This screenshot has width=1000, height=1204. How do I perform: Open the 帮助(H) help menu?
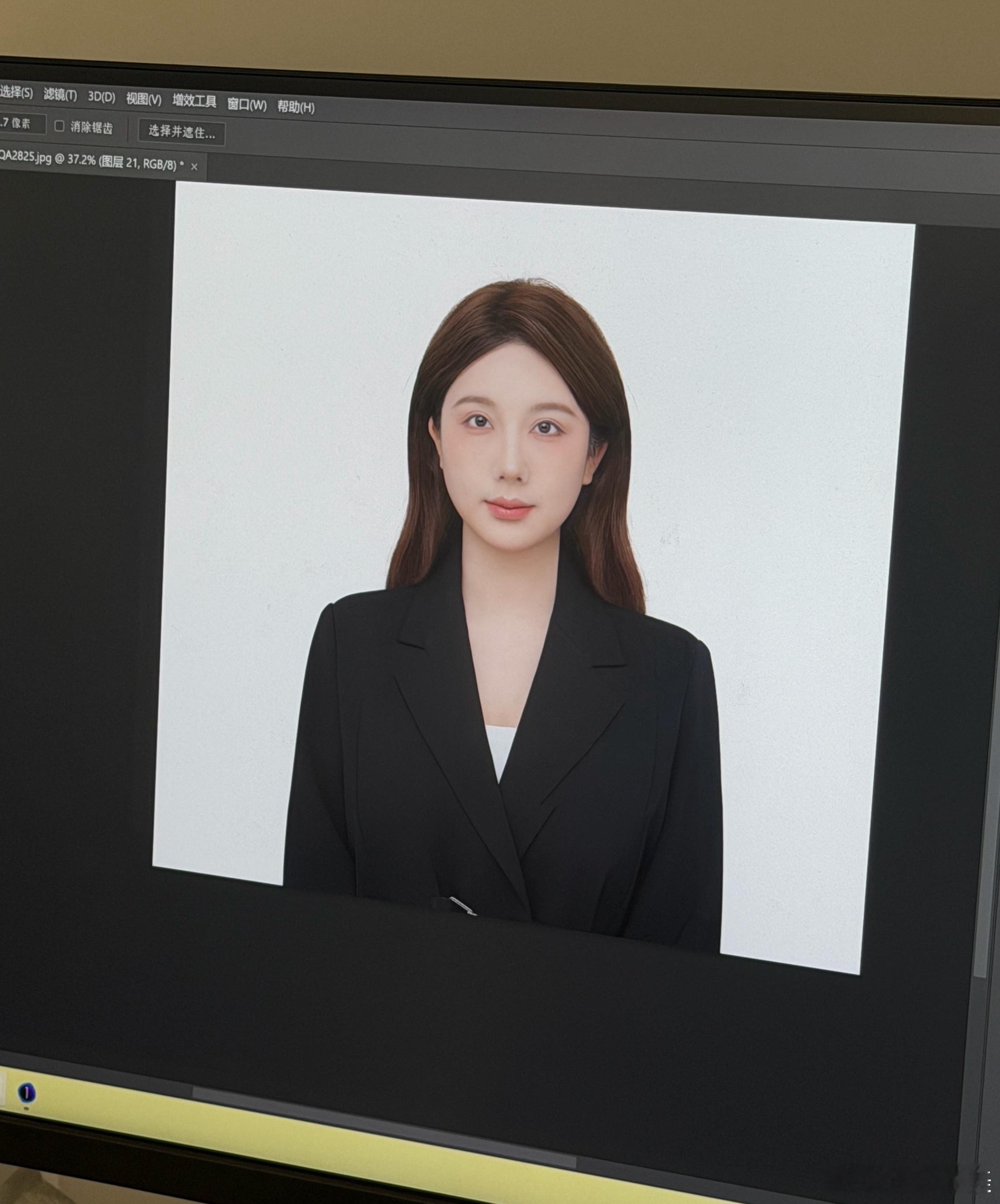click(x=296, y=107)
